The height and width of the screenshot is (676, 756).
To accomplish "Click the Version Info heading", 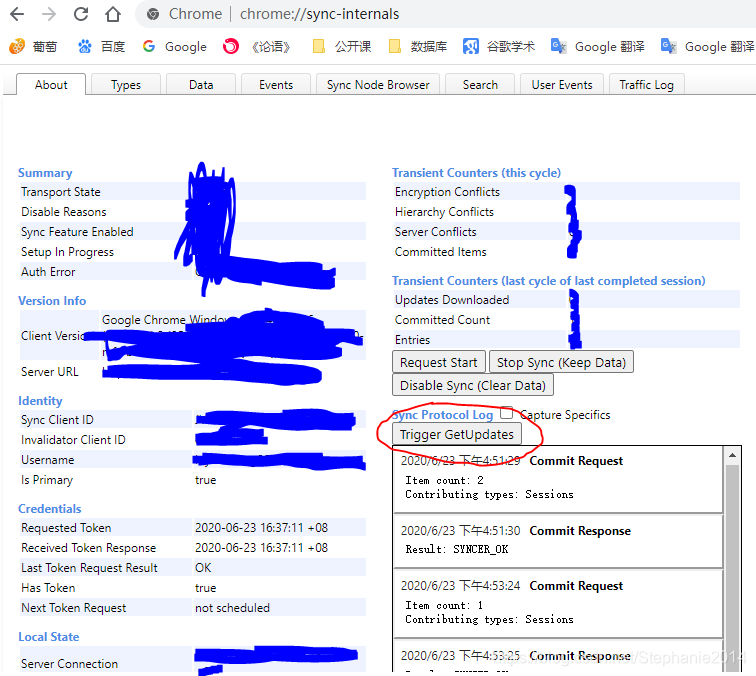I will click(x=52, y=300).
